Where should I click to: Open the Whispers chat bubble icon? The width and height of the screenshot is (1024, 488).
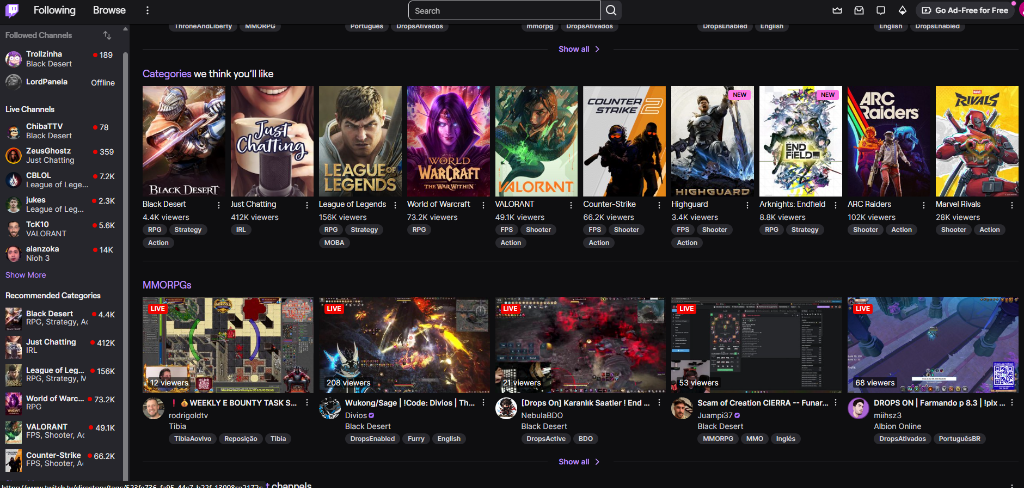(881, 10)
